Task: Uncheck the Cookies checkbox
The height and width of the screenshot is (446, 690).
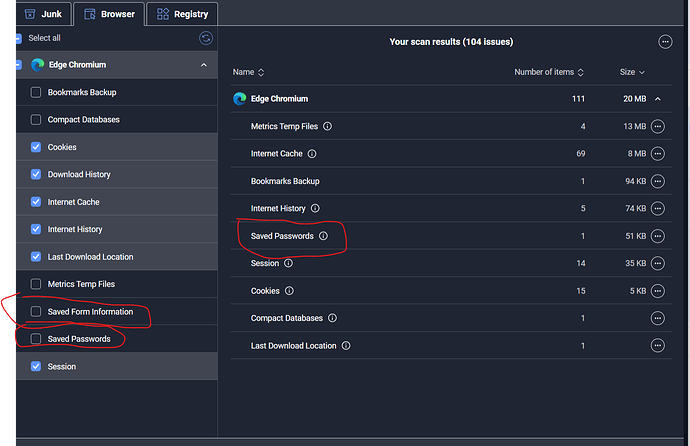Action: point(36,147)
